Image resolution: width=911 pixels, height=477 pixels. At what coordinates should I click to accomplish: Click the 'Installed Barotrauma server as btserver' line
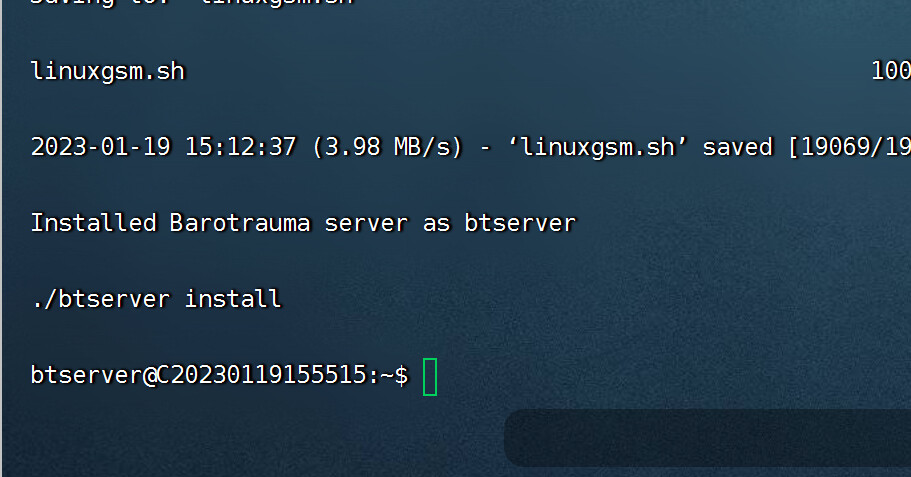302,222
